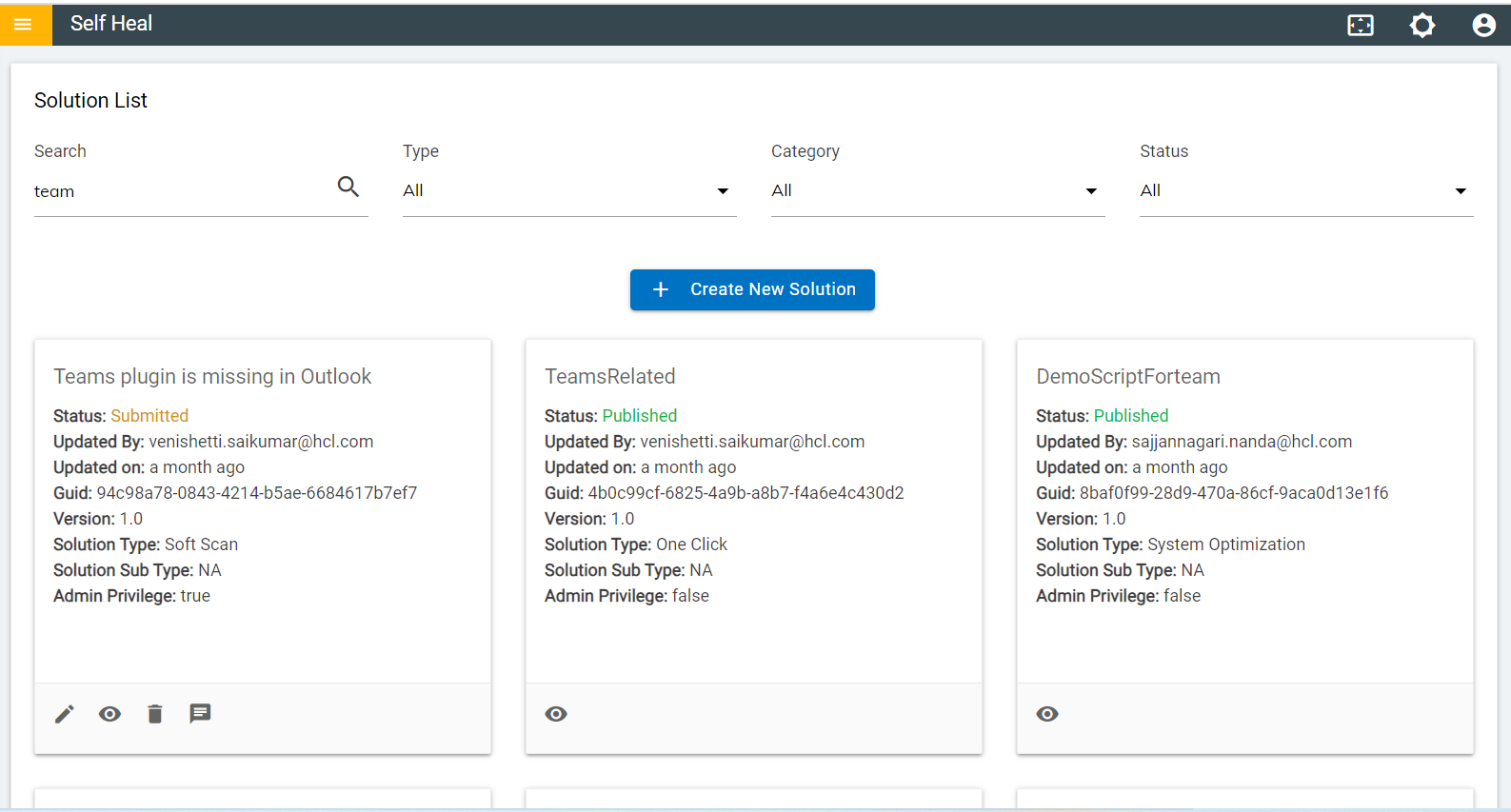Open the user account profile icon
Image resolution: width=1511 pixels, height=812 pixels.
(x=1483, y=26)
